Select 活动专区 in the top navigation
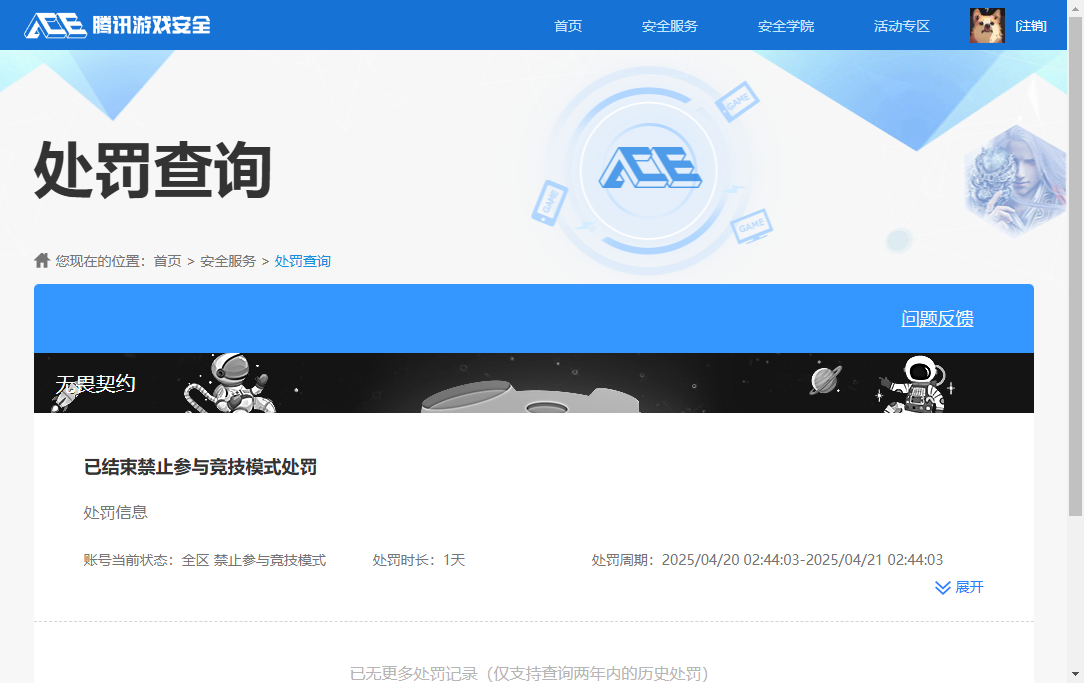The image size is (1084, 683). point(901,26)
